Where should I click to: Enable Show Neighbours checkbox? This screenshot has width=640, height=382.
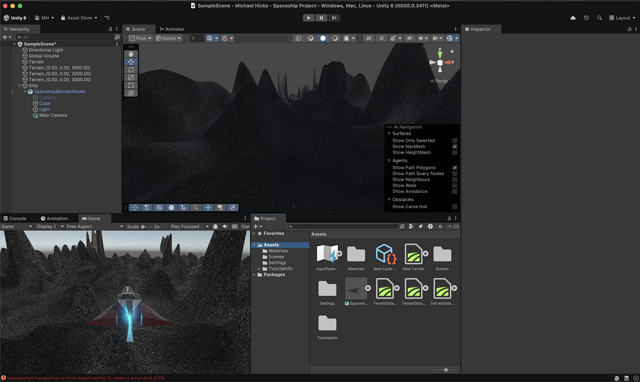tap(454, 180)
